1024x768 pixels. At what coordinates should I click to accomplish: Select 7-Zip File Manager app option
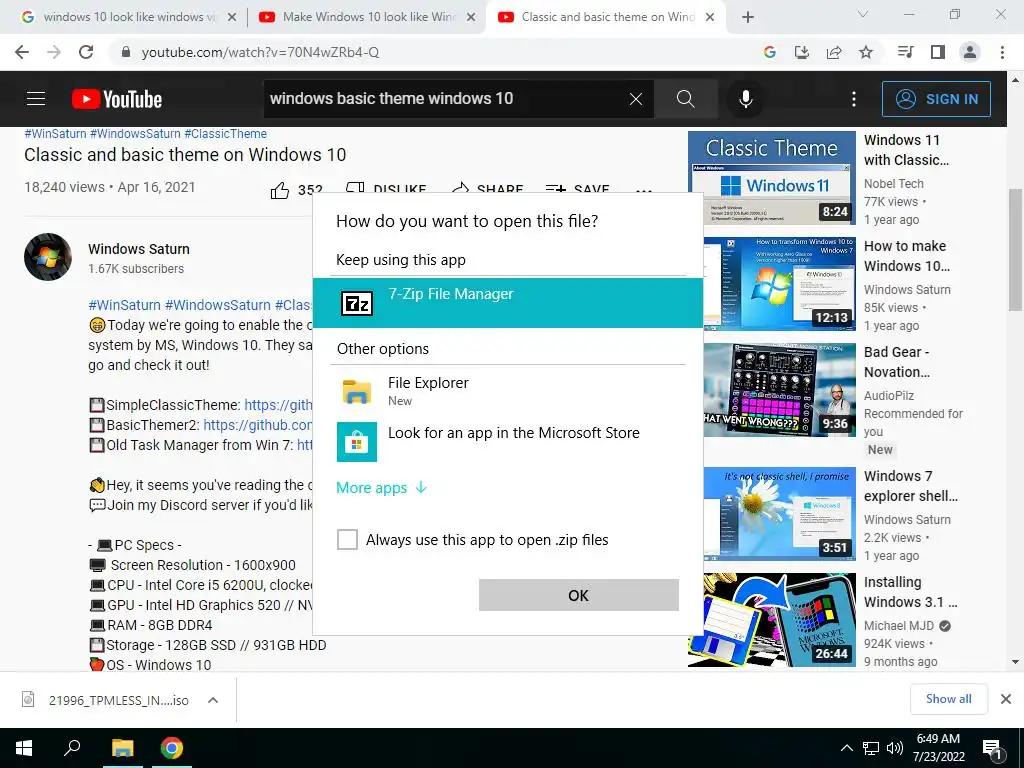tap(507, 303)
